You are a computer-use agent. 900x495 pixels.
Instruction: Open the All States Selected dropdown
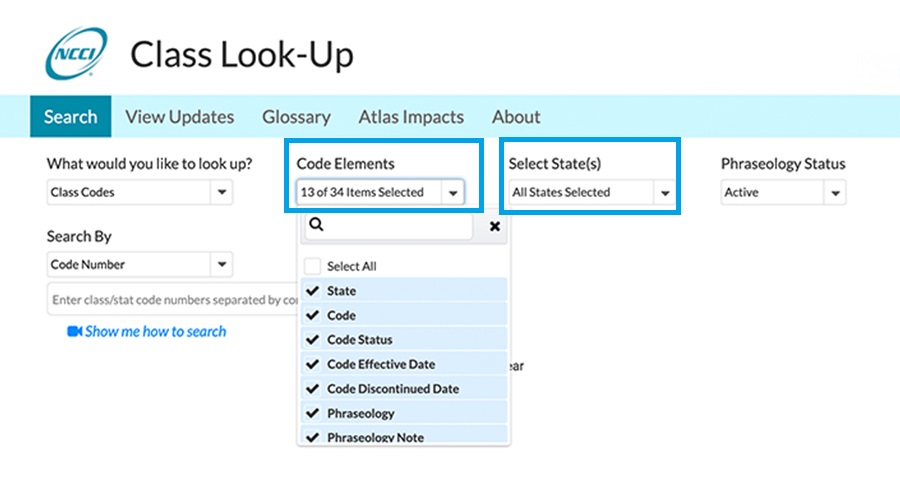click(x=592, y=192)
